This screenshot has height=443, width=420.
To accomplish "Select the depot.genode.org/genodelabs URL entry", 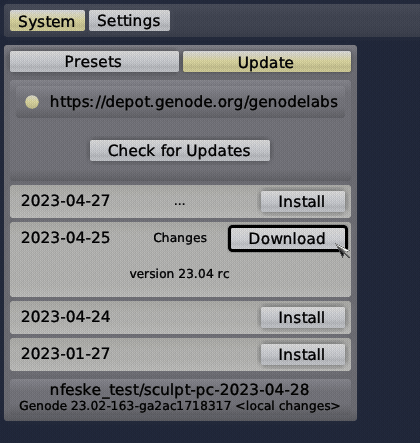I will point(194,102).
